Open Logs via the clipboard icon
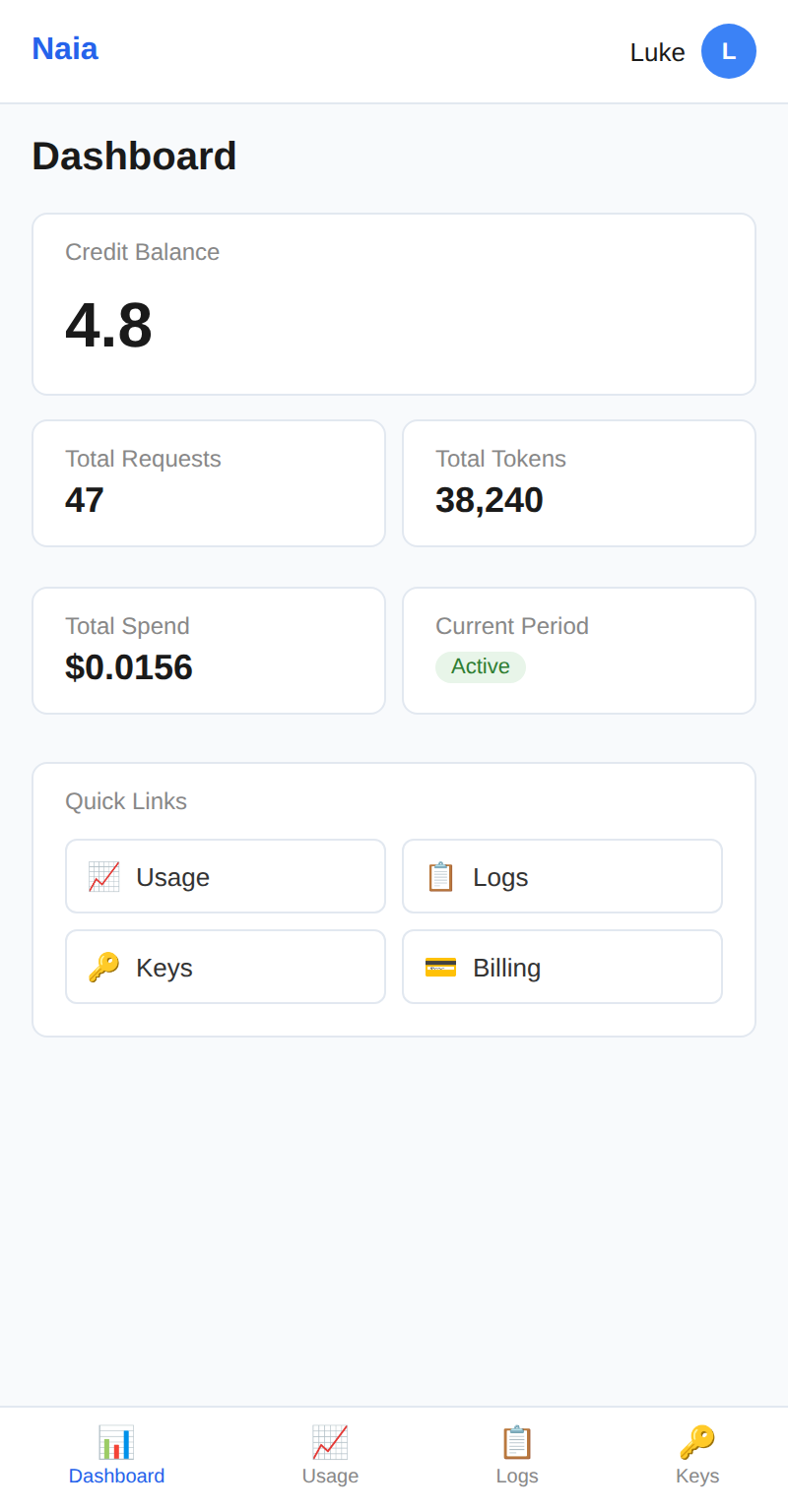The image size is (788, 1512). (x=440, y=875)
